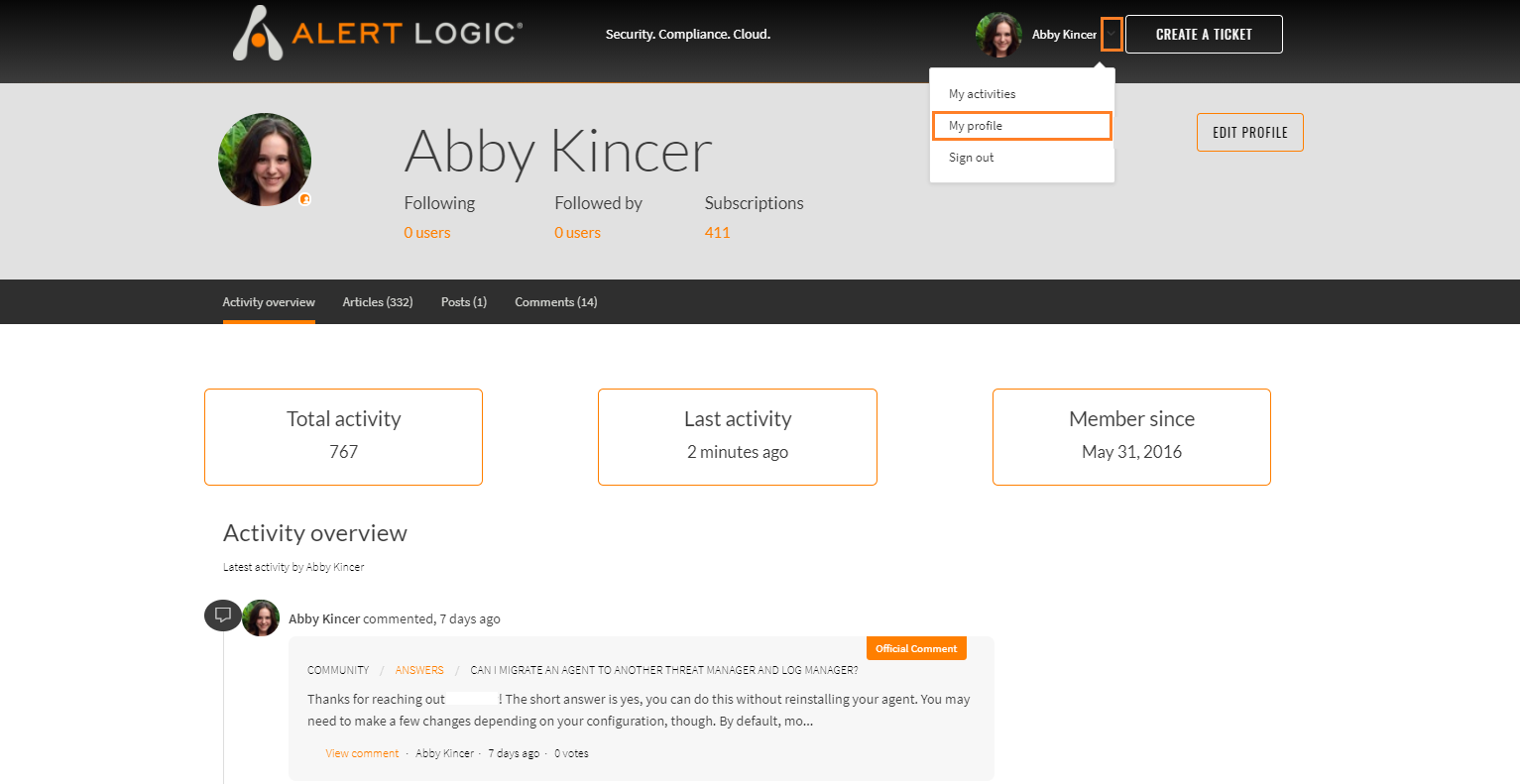
Task: Switch to the Articles (332) tab
Action: click(378, 302)
